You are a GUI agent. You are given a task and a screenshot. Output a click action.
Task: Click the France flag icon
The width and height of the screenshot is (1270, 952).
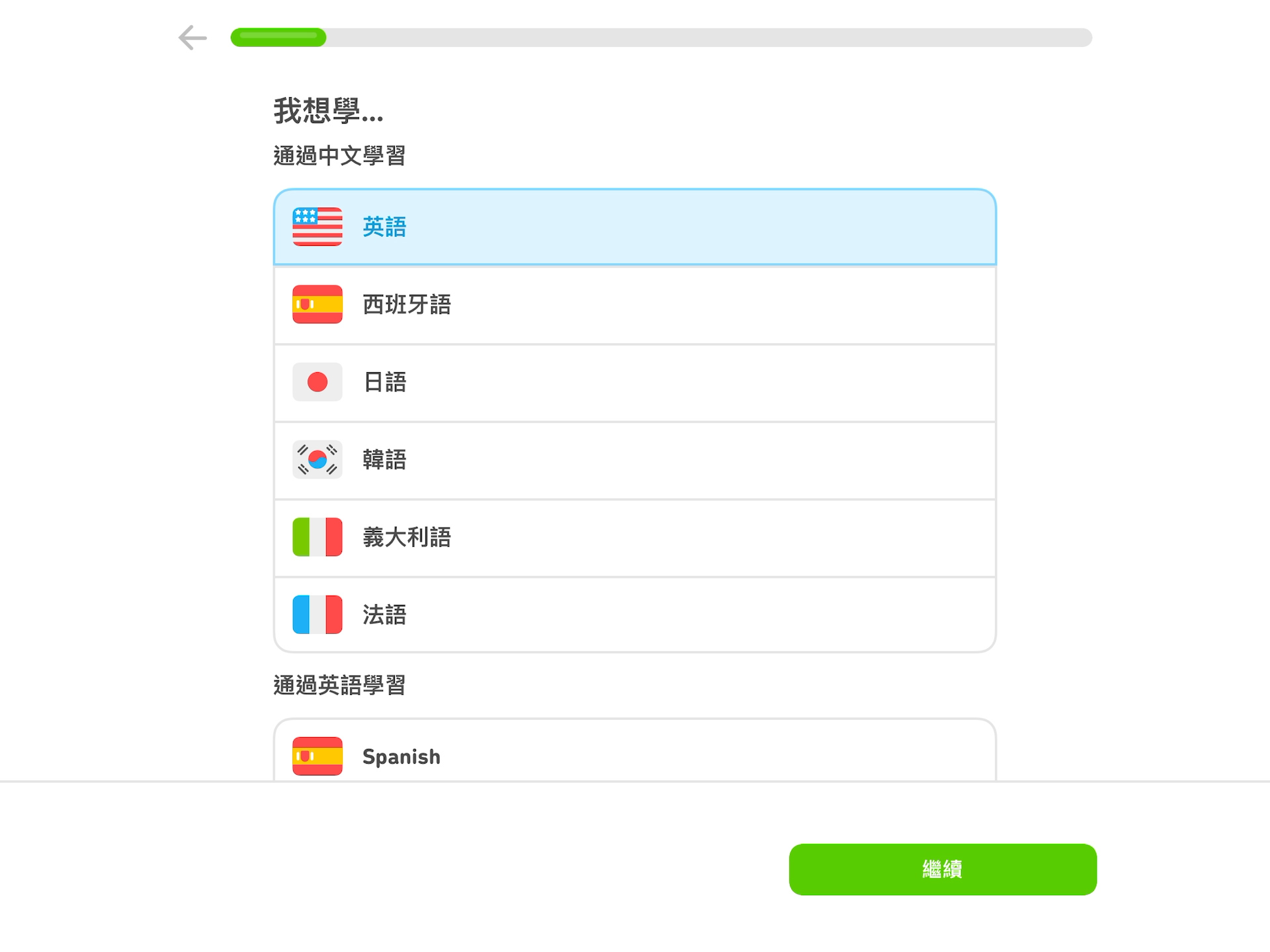click(317, 615)
